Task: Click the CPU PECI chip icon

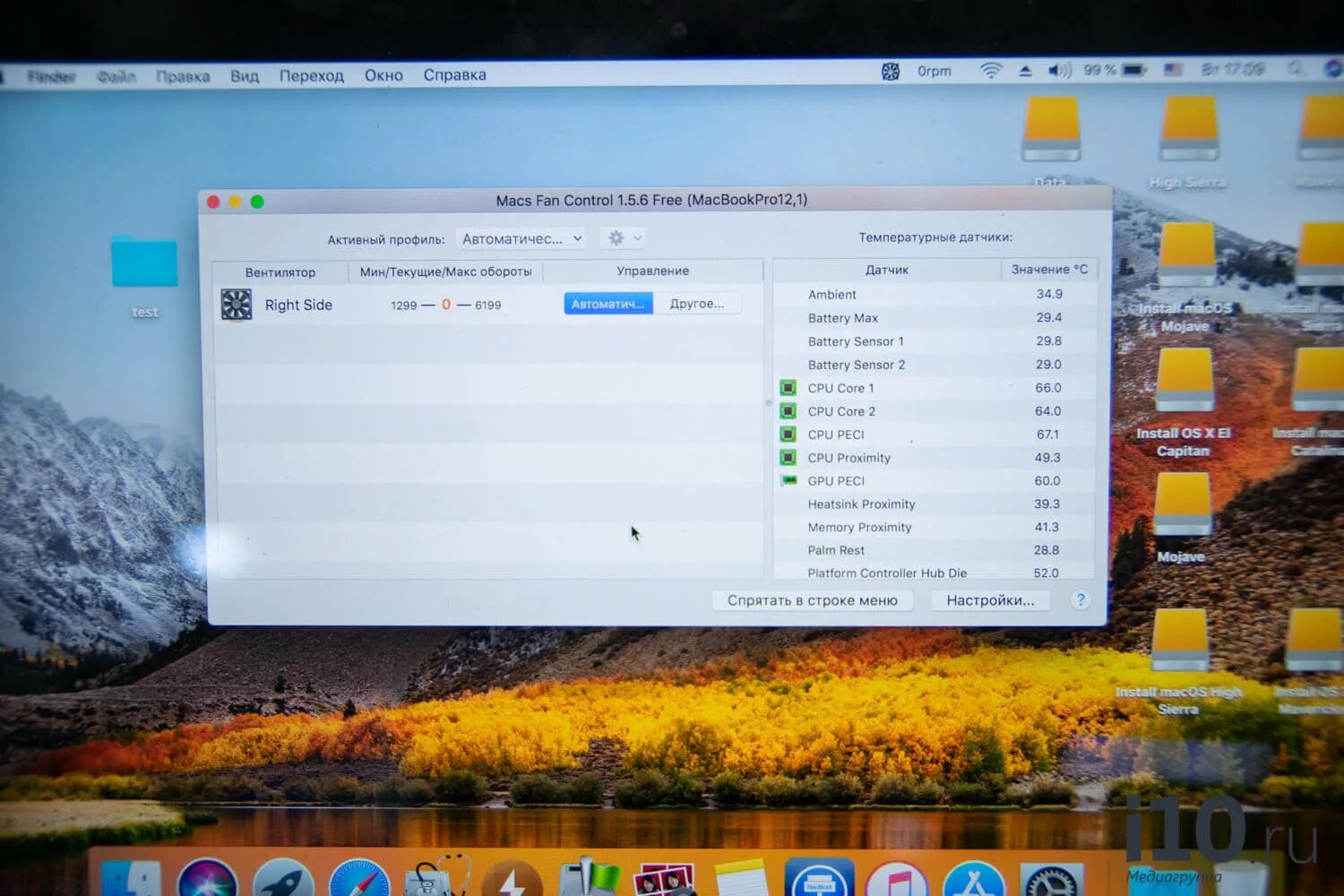Action: [x=788, y=435]
